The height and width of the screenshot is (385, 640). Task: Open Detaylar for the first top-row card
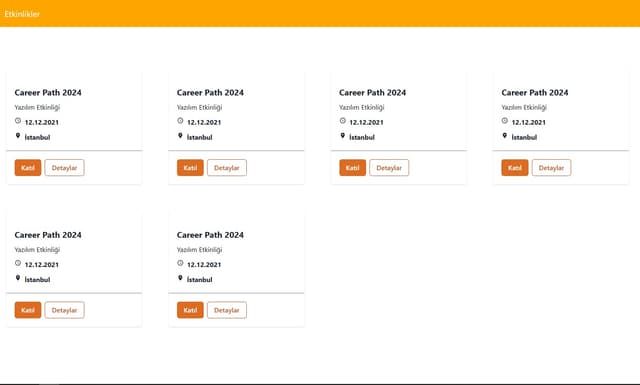click(x=64, y=168)
